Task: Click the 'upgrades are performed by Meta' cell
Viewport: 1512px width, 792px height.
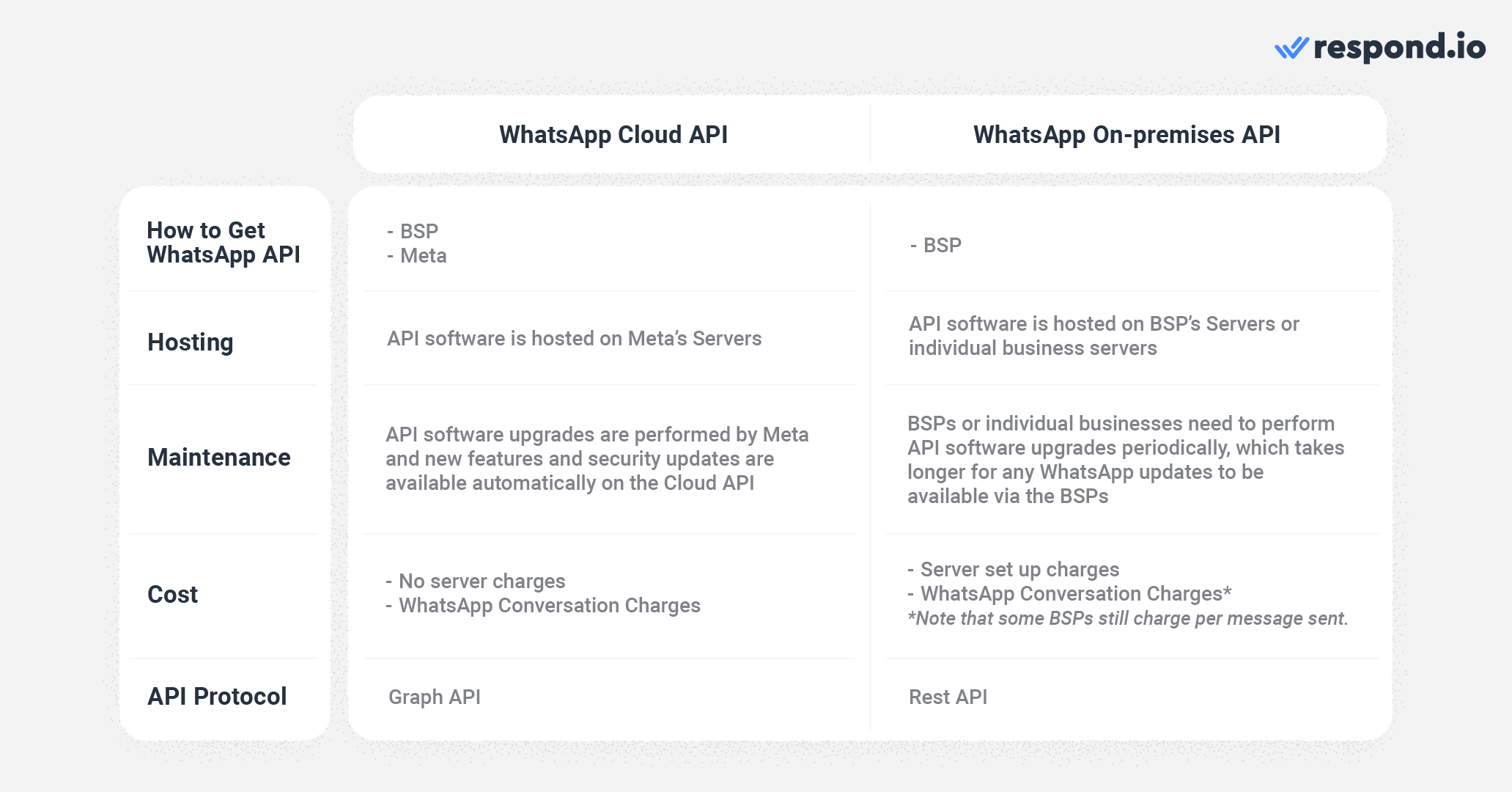Action: pos(597,458)
